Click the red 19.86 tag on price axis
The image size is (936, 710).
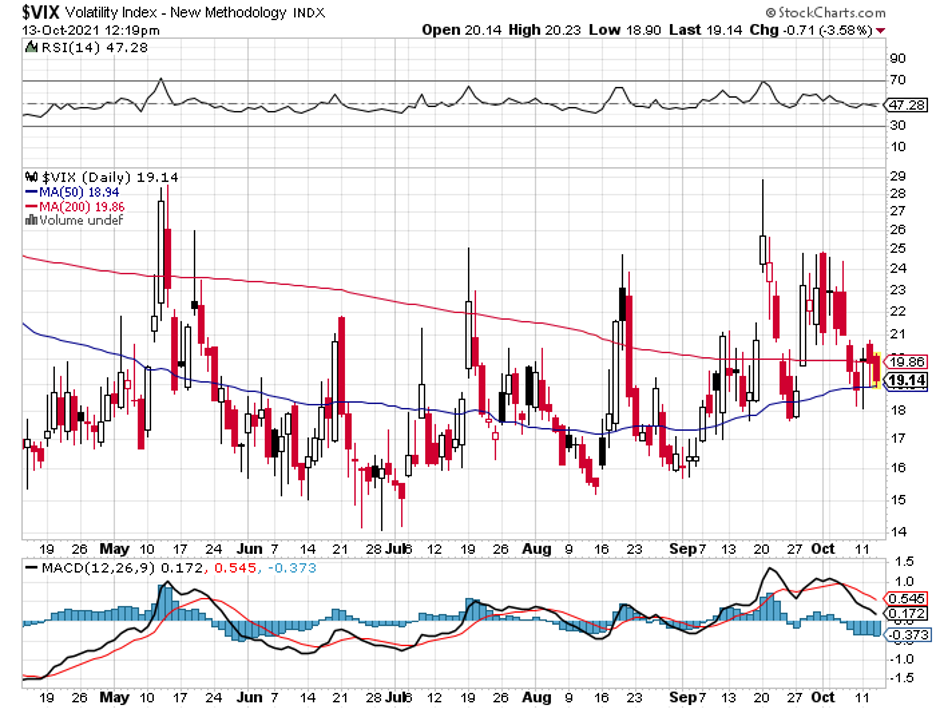[907, 361]
